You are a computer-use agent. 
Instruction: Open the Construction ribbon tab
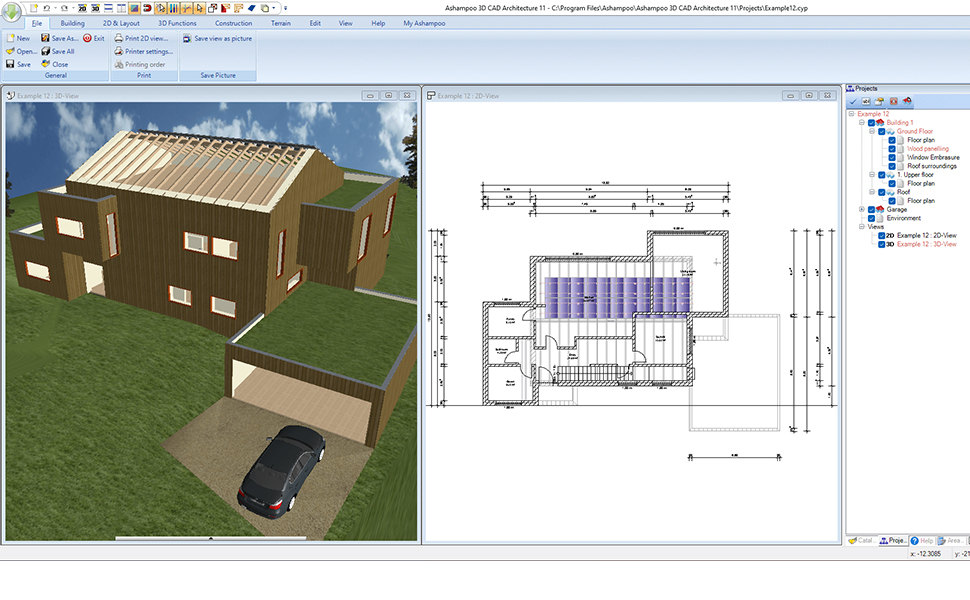[x=233, y=22]
